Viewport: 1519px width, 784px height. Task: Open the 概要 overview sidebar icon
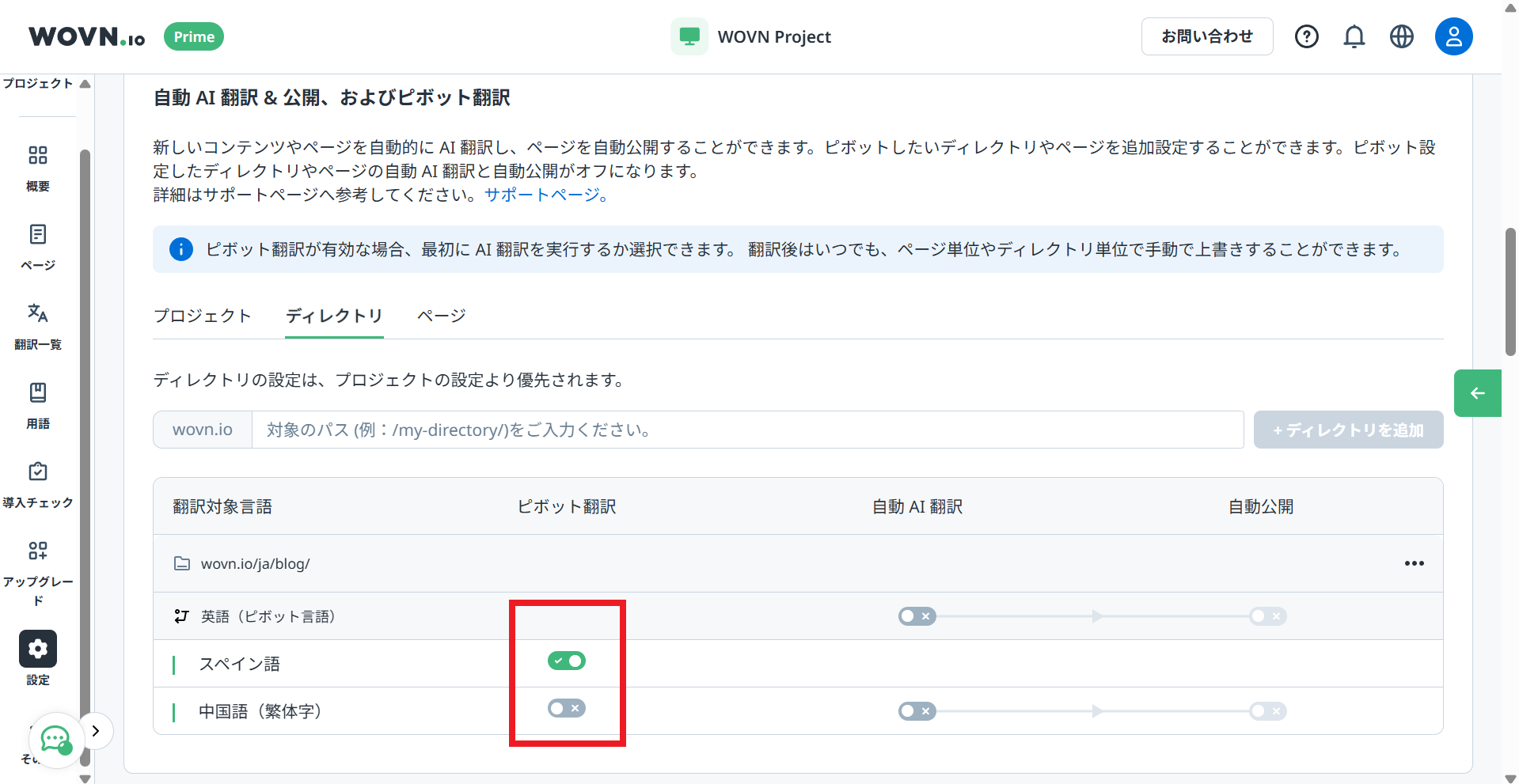pyautogui.click(x=37, y=155)
